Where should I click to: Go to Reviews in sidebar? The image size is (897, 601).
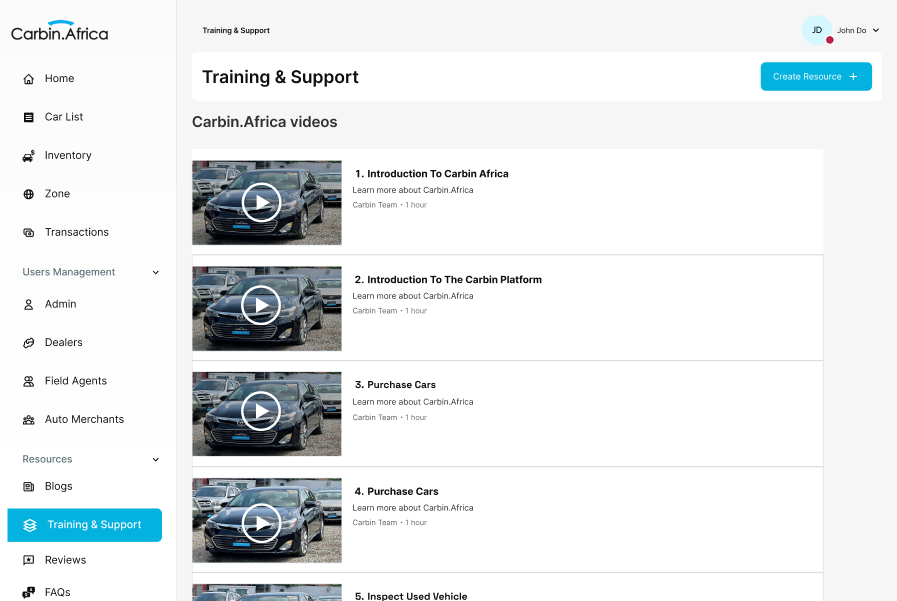pyautogui.click(x=65, y=560)
